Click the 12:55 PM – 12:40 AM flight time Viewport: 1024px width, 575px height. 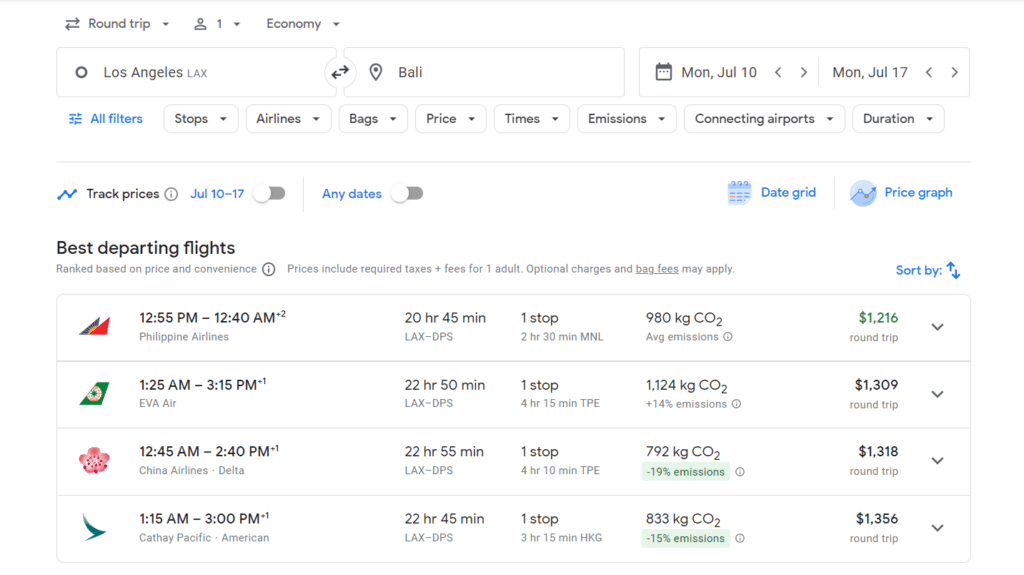212,318
